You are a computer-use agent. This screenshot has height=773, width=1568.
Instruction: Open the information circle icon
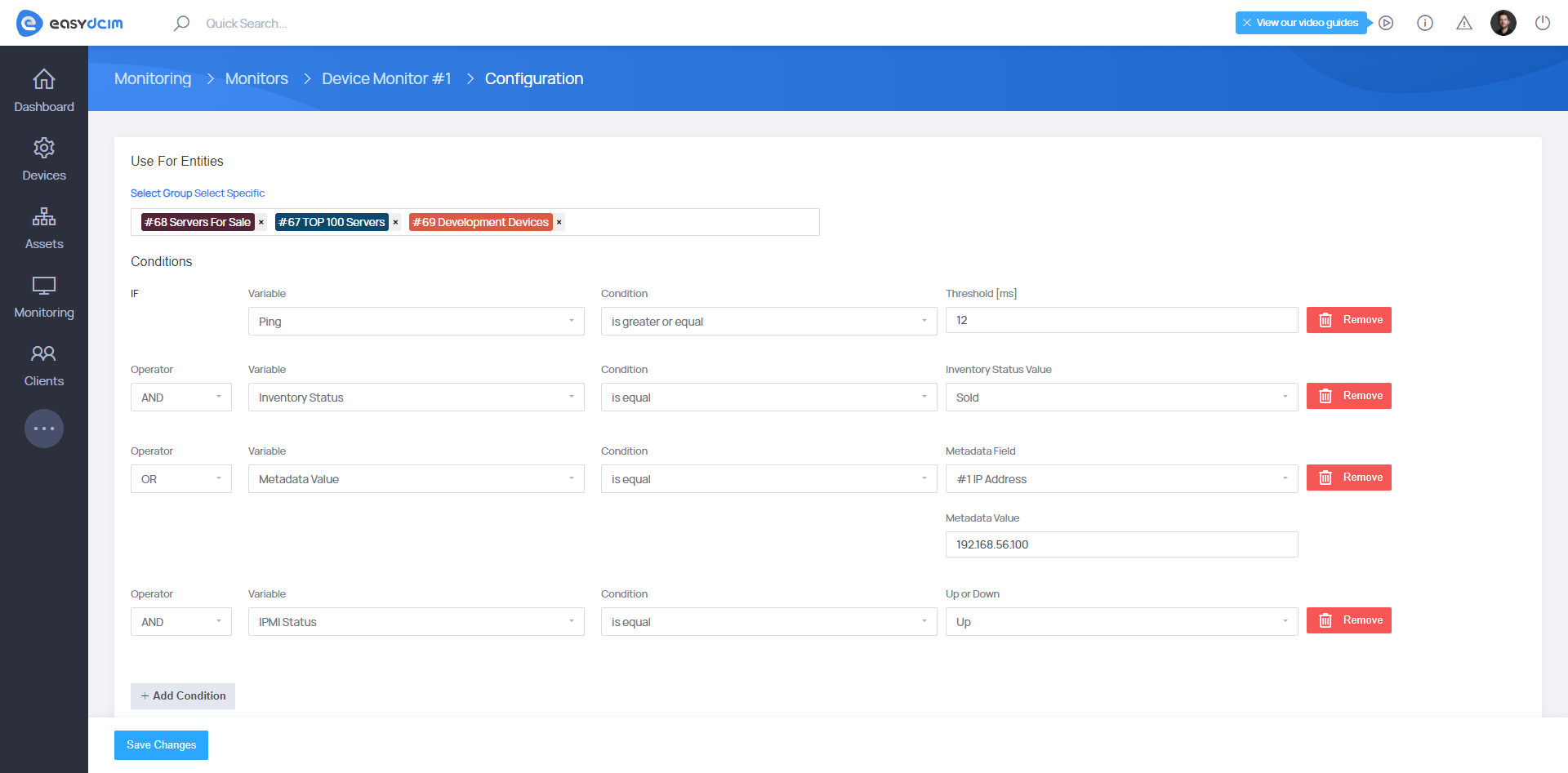(1425, 23)
